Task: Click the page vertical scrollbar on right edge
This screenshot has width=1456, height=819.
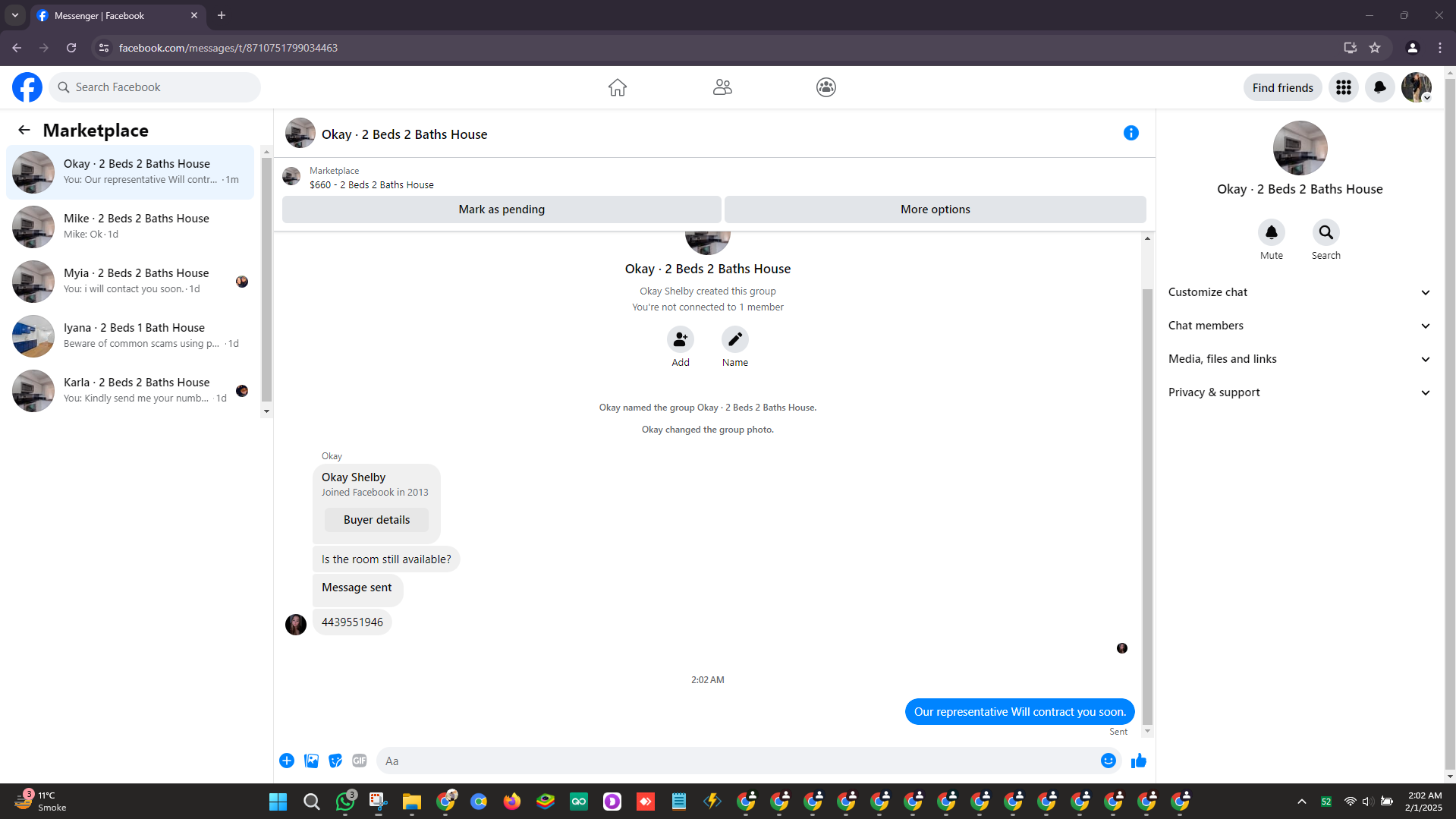Action: (1450, 425)
